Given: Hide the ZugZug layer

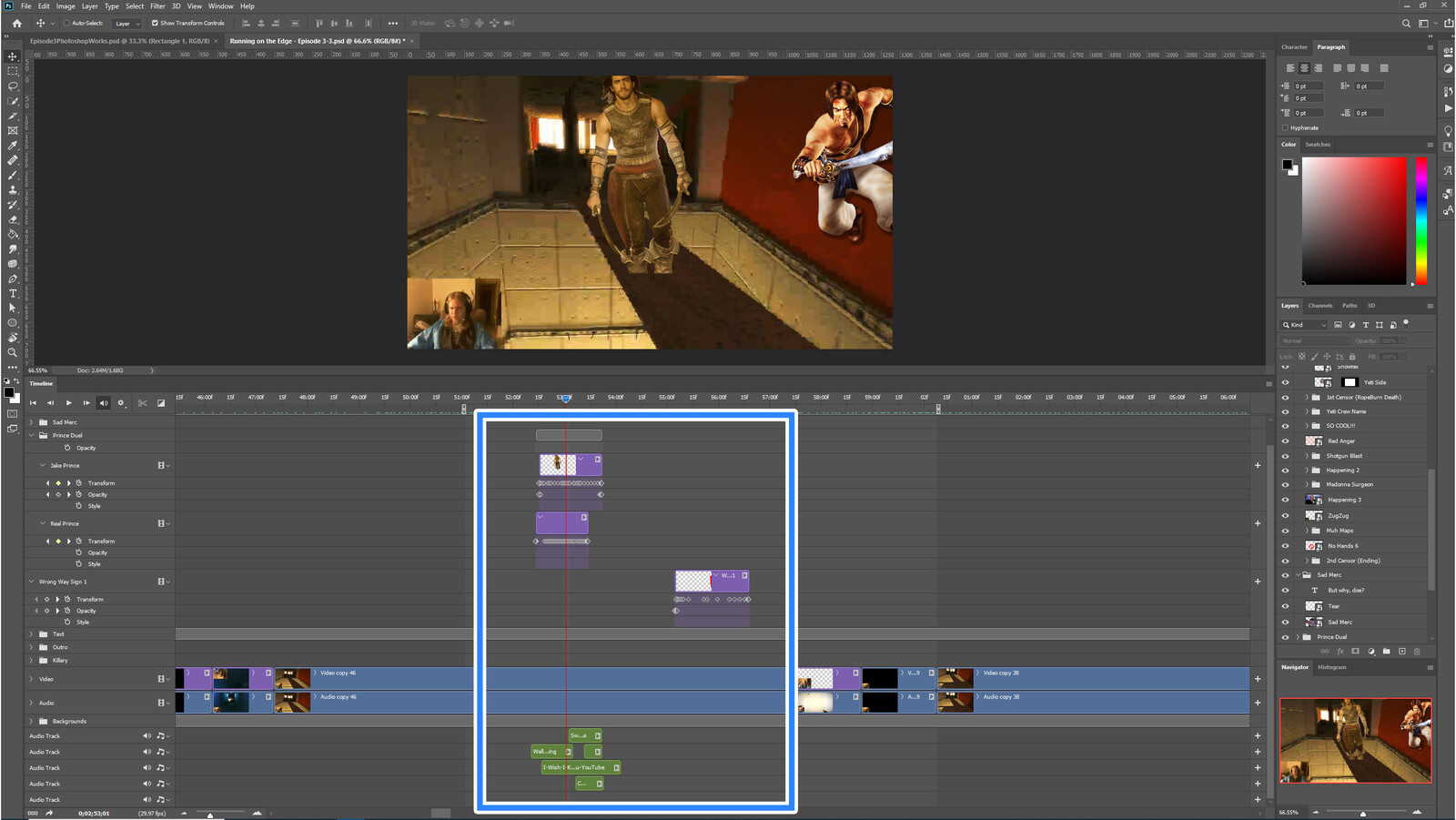Looking at the screenshot, I should coord(1286,515).
